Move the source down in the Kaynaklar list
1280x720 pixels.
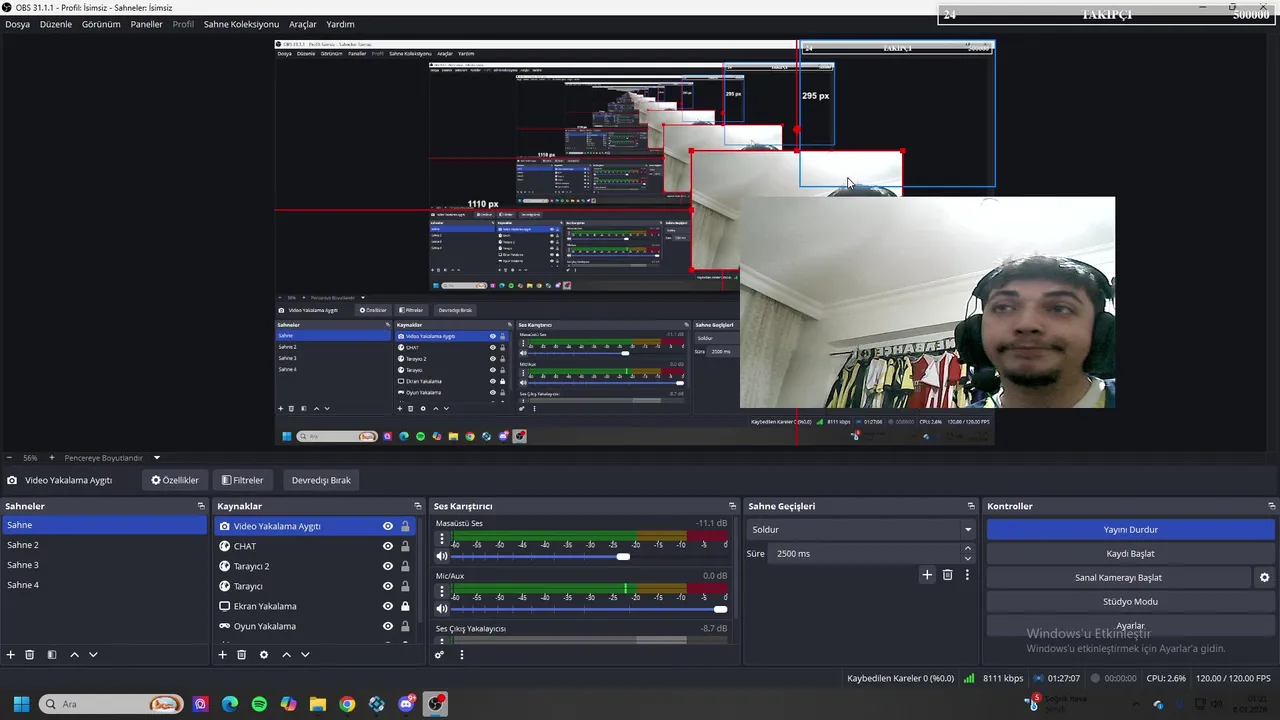point(305,655)
